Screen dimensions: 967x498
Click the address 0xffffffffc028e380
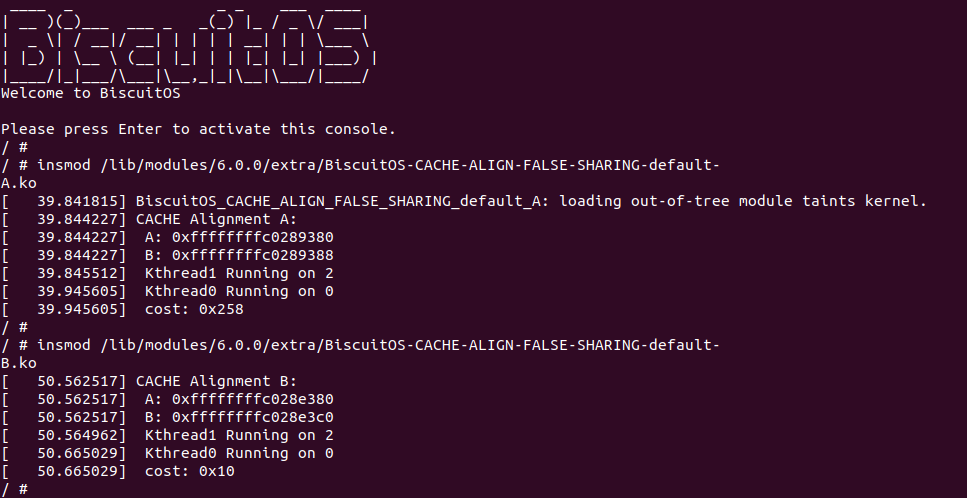(253, 399)
